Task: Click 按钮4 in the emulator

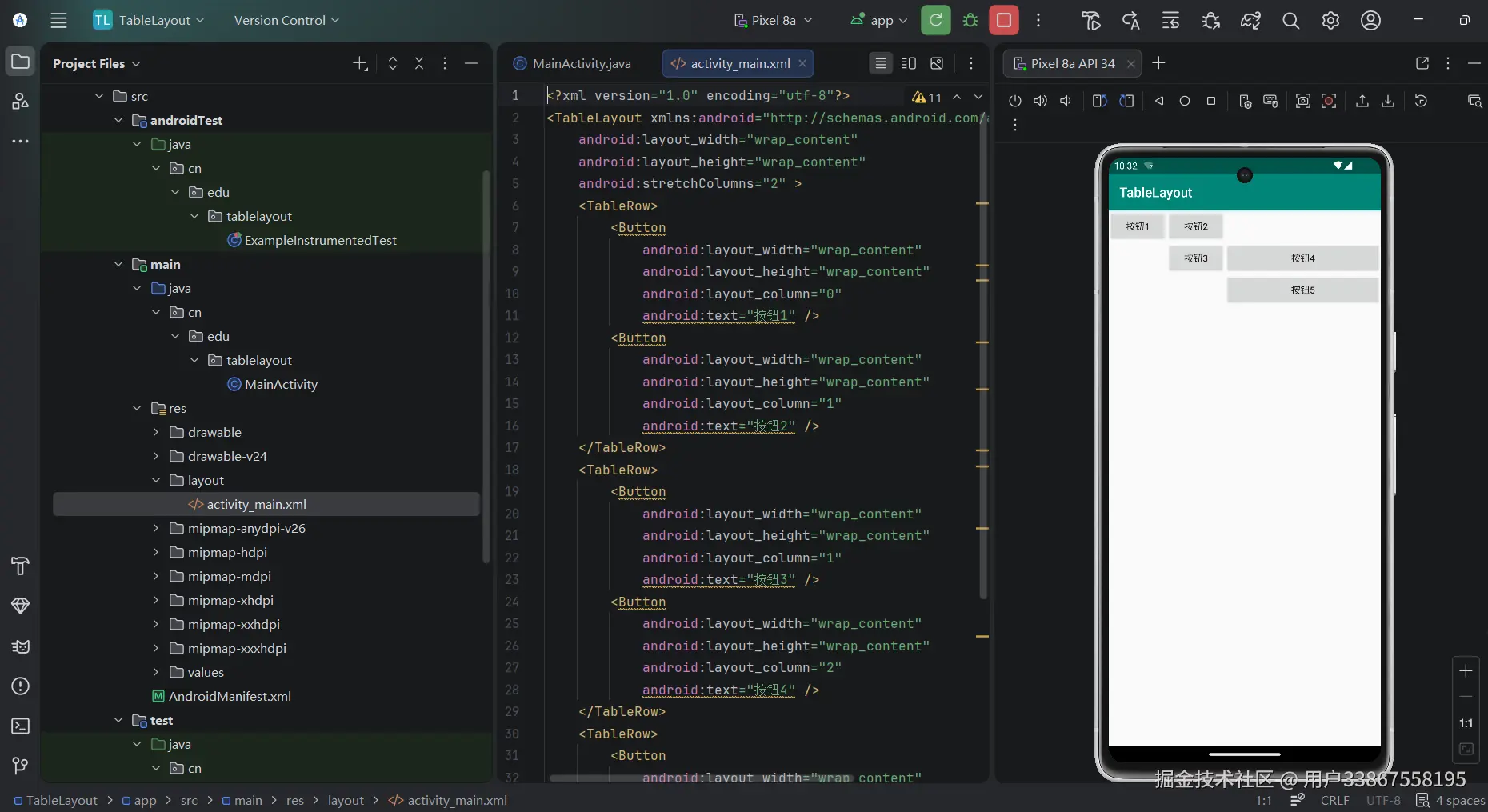Action: pos(1302,258)
